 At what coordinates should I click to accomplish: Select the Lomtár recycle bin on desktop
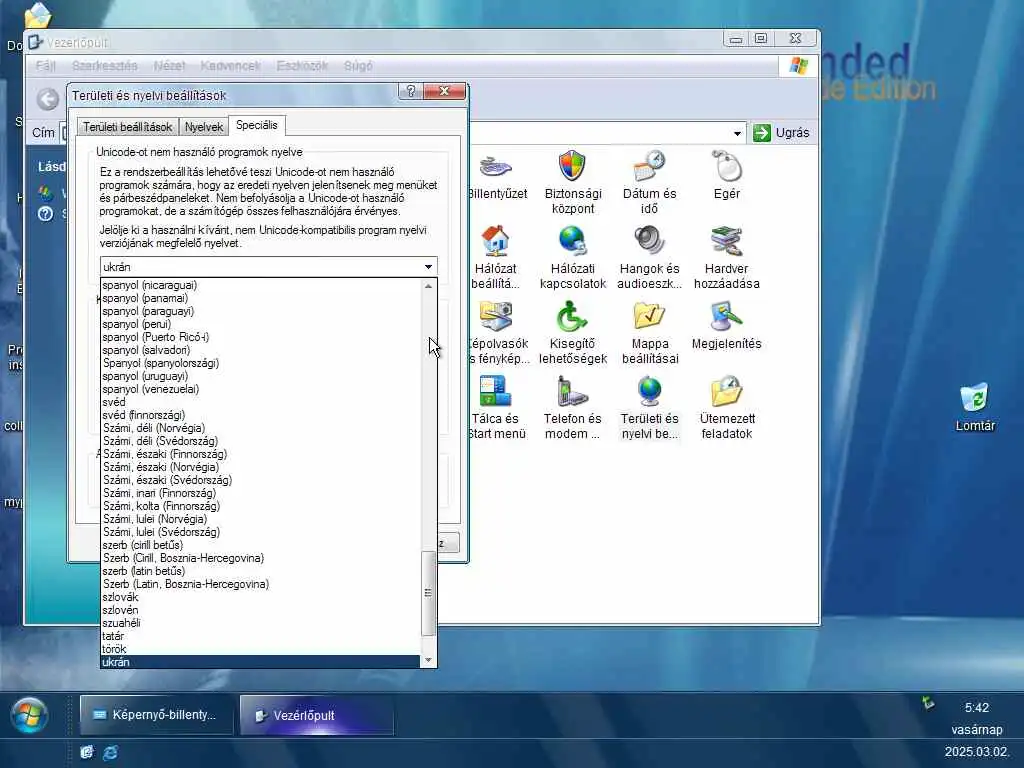click(975, 408)
